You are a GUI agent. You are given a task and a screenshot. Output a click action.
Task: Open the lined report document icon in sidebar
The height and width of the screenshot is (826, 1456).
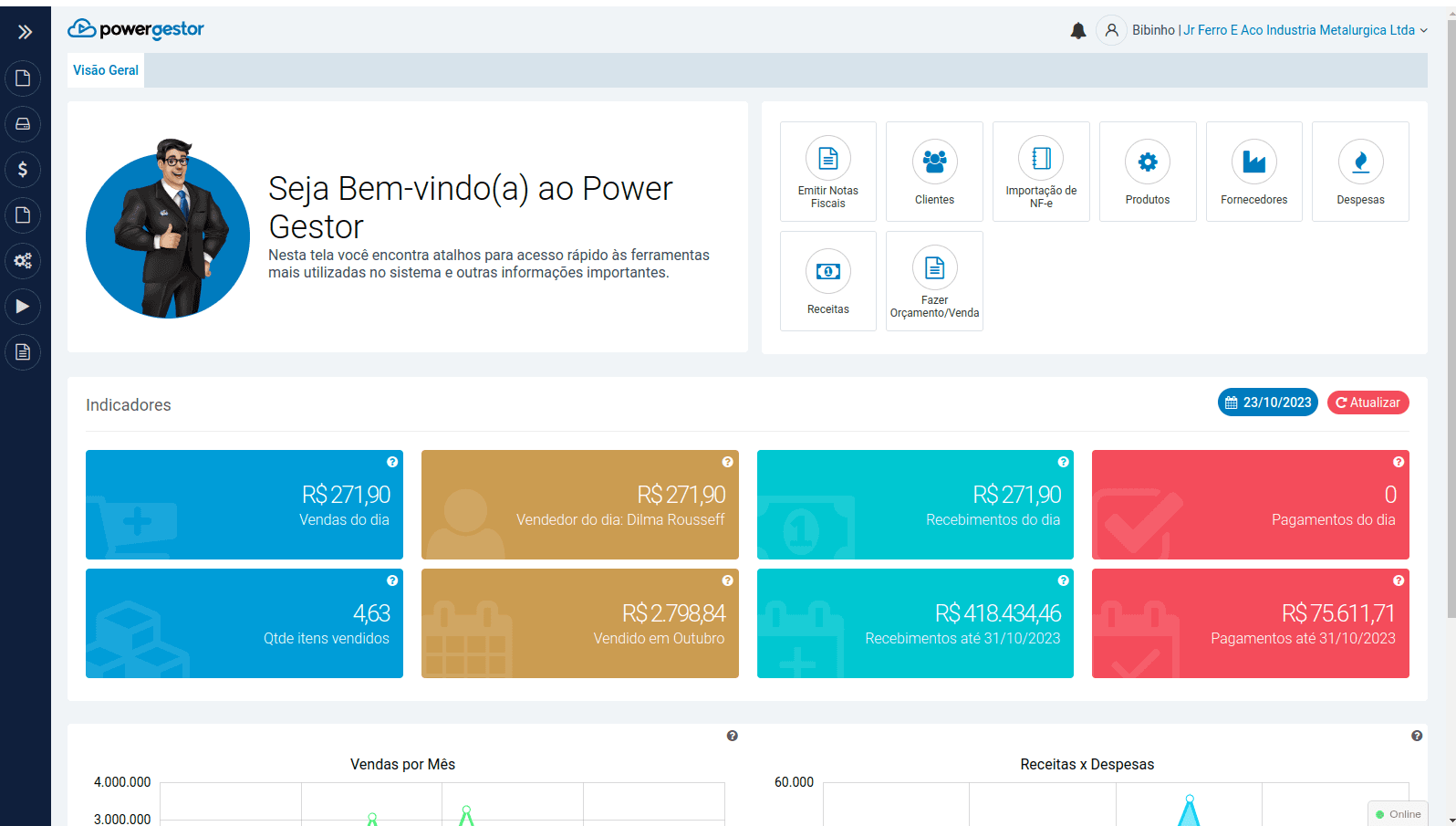click(23, 352)
